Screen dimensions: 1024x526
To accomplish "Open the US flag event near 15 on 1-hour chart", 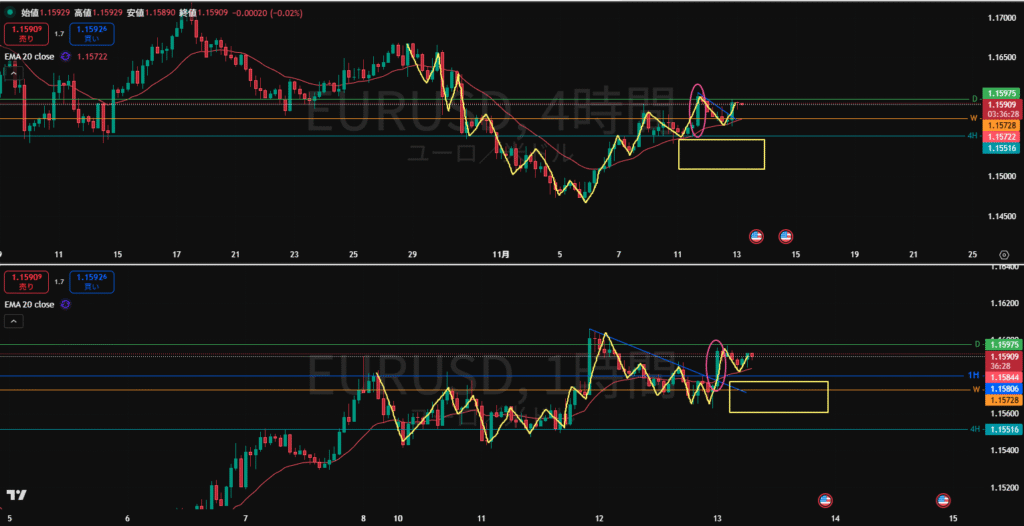I will [x=942, y=499].
